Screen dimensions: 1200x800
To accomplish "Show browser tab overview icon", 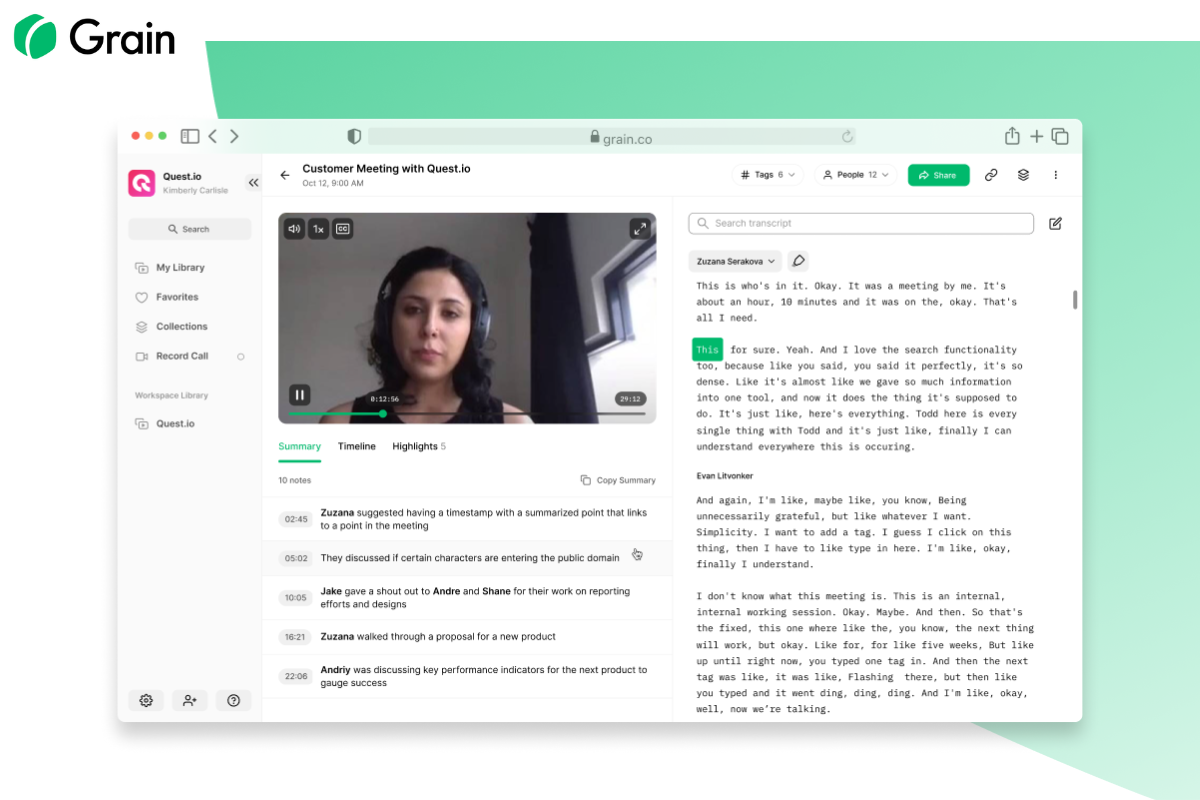I will pos(1060,137).
